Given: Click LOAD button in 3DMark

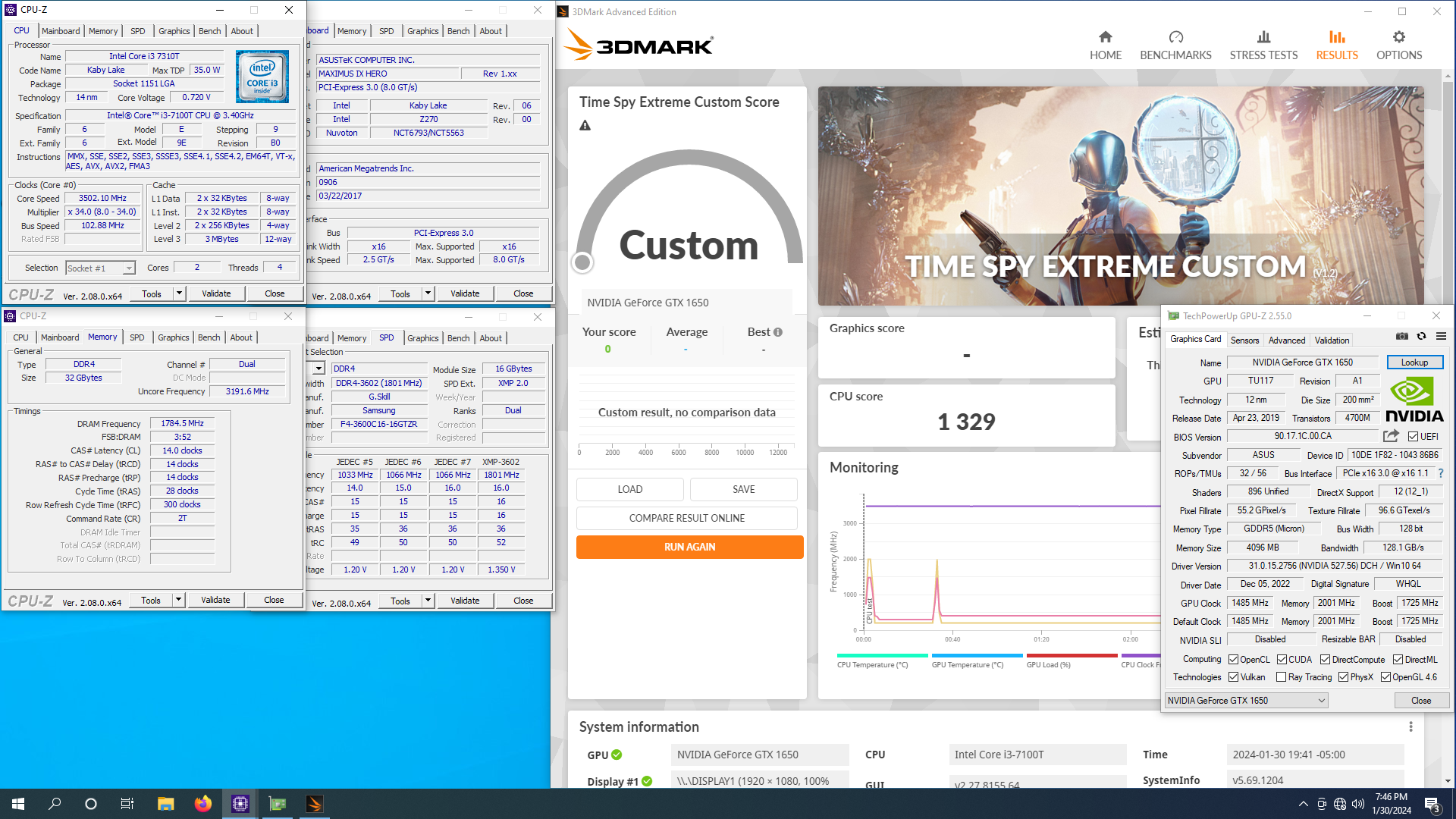Looking at the screenshot, I should point(630,489).
